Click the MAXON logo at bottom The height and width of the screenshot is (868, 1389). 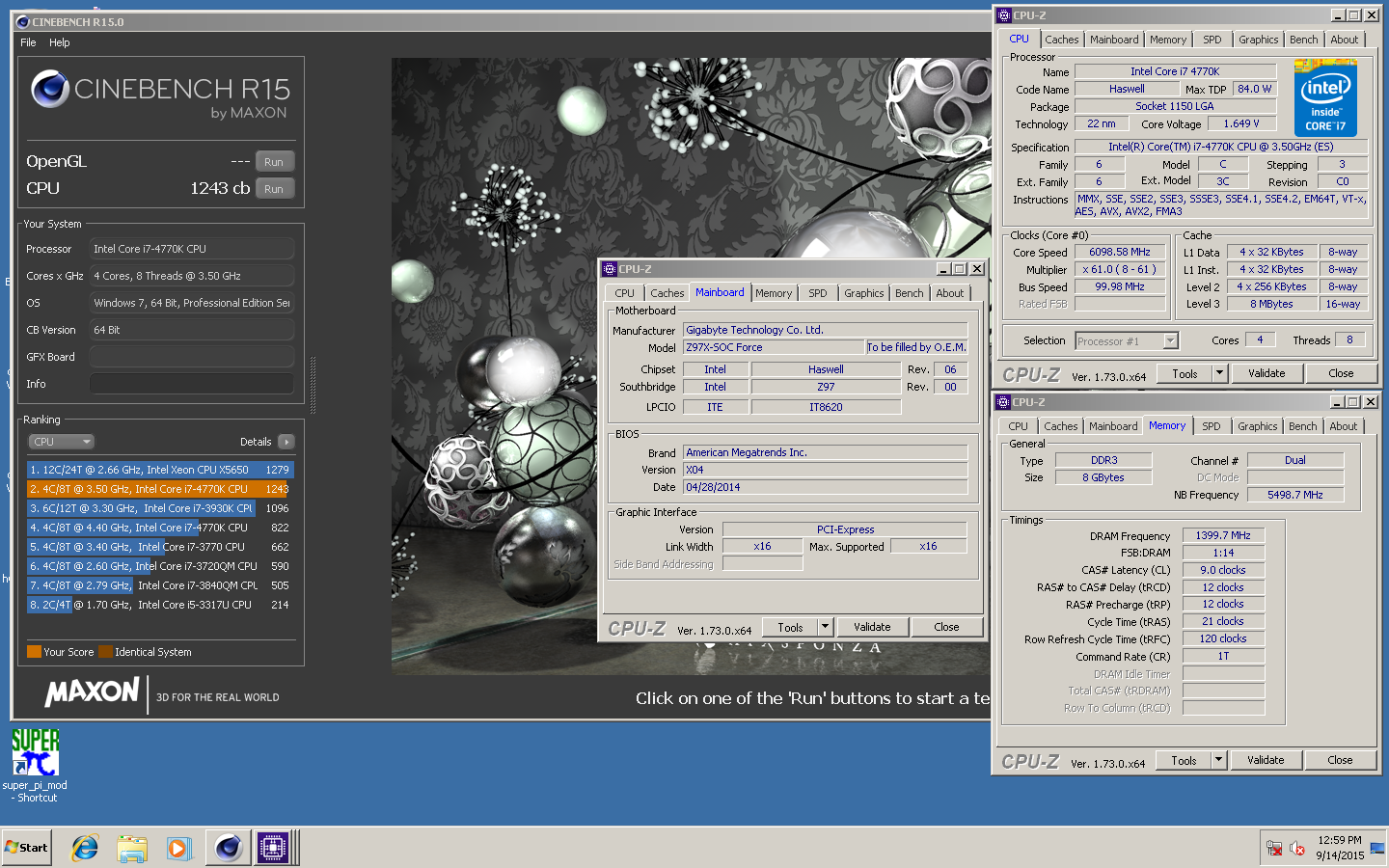pos(93,692)
